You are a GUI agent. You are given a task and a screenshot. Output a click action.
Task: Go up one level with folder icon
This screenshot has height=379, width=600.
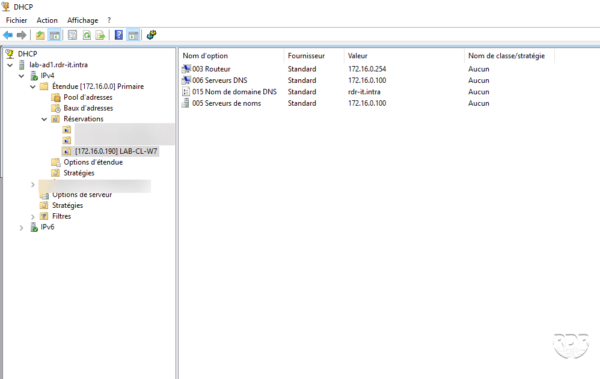coord(40,35)
